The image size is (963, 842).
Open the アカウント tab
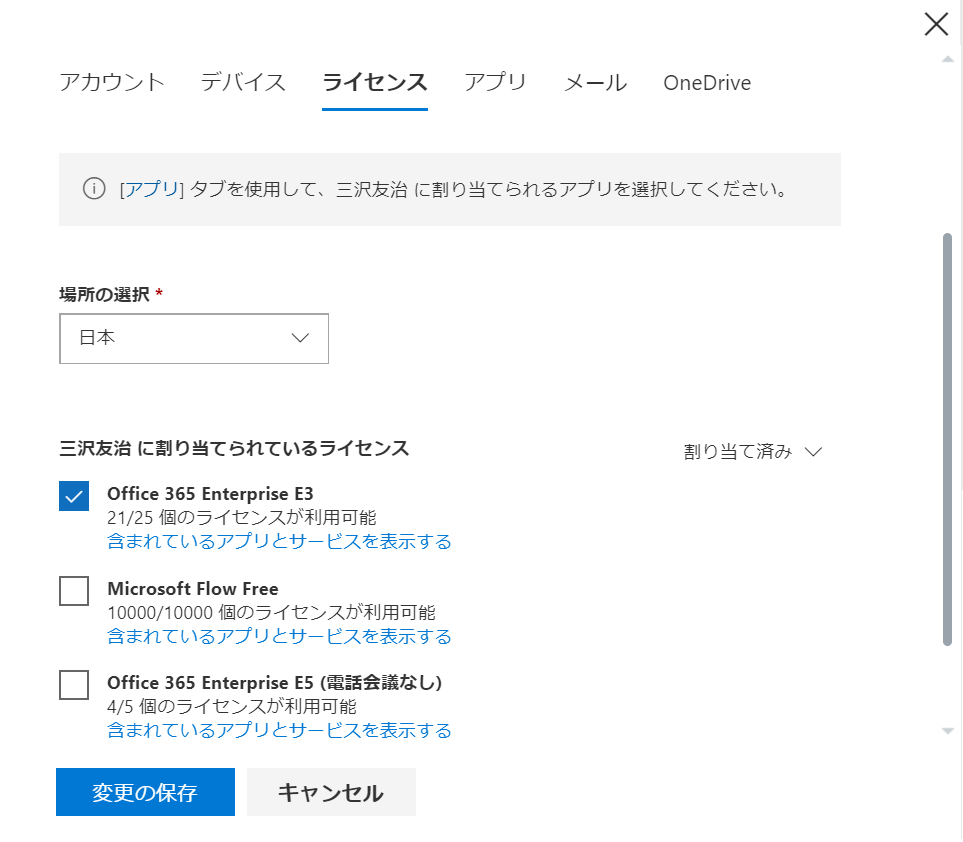(112, 82)
